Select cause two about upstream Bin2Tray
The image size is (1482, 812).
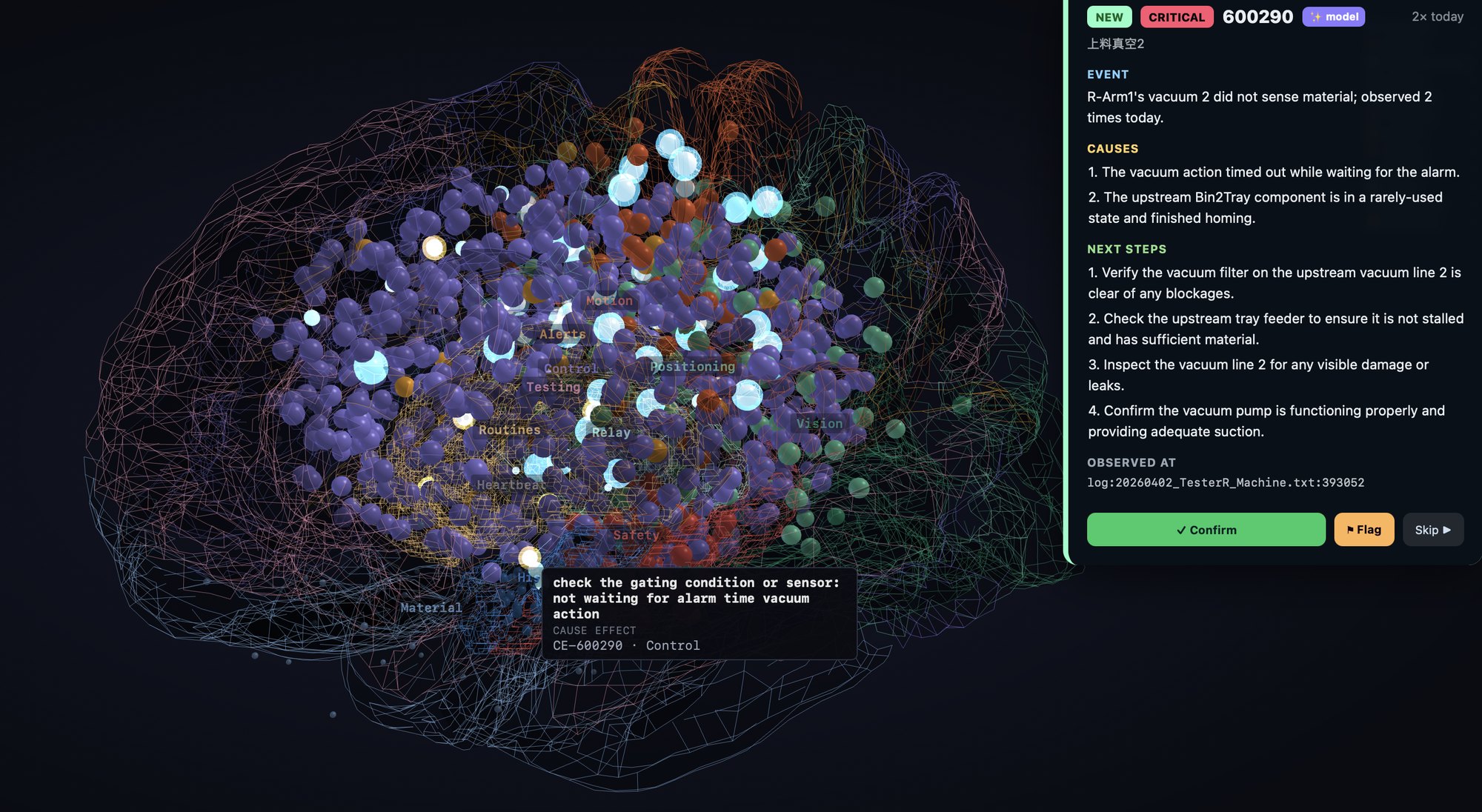(1266, 207)
